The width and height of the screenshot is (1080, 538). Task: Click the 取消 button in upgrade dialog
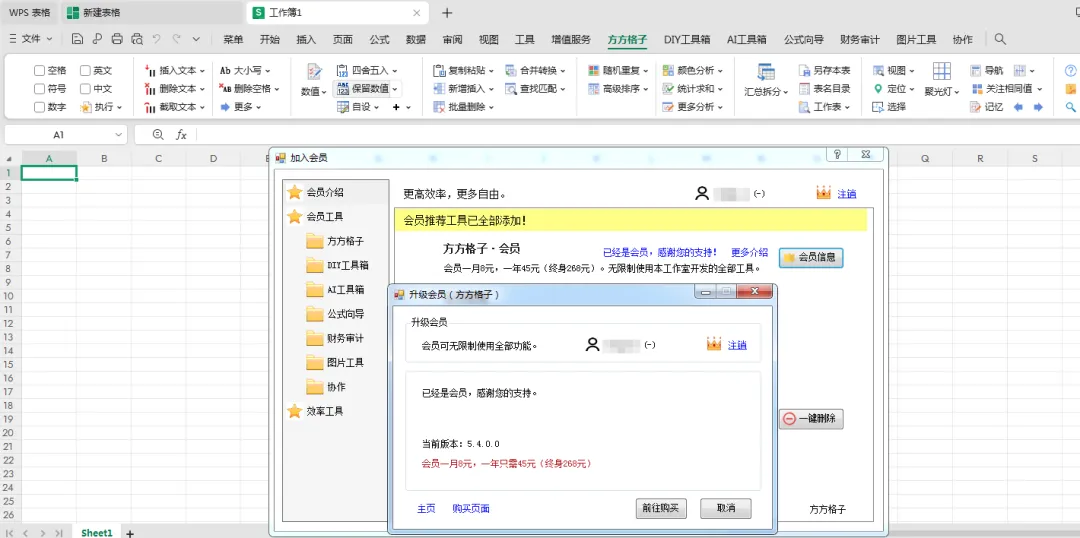coord(726,508)
